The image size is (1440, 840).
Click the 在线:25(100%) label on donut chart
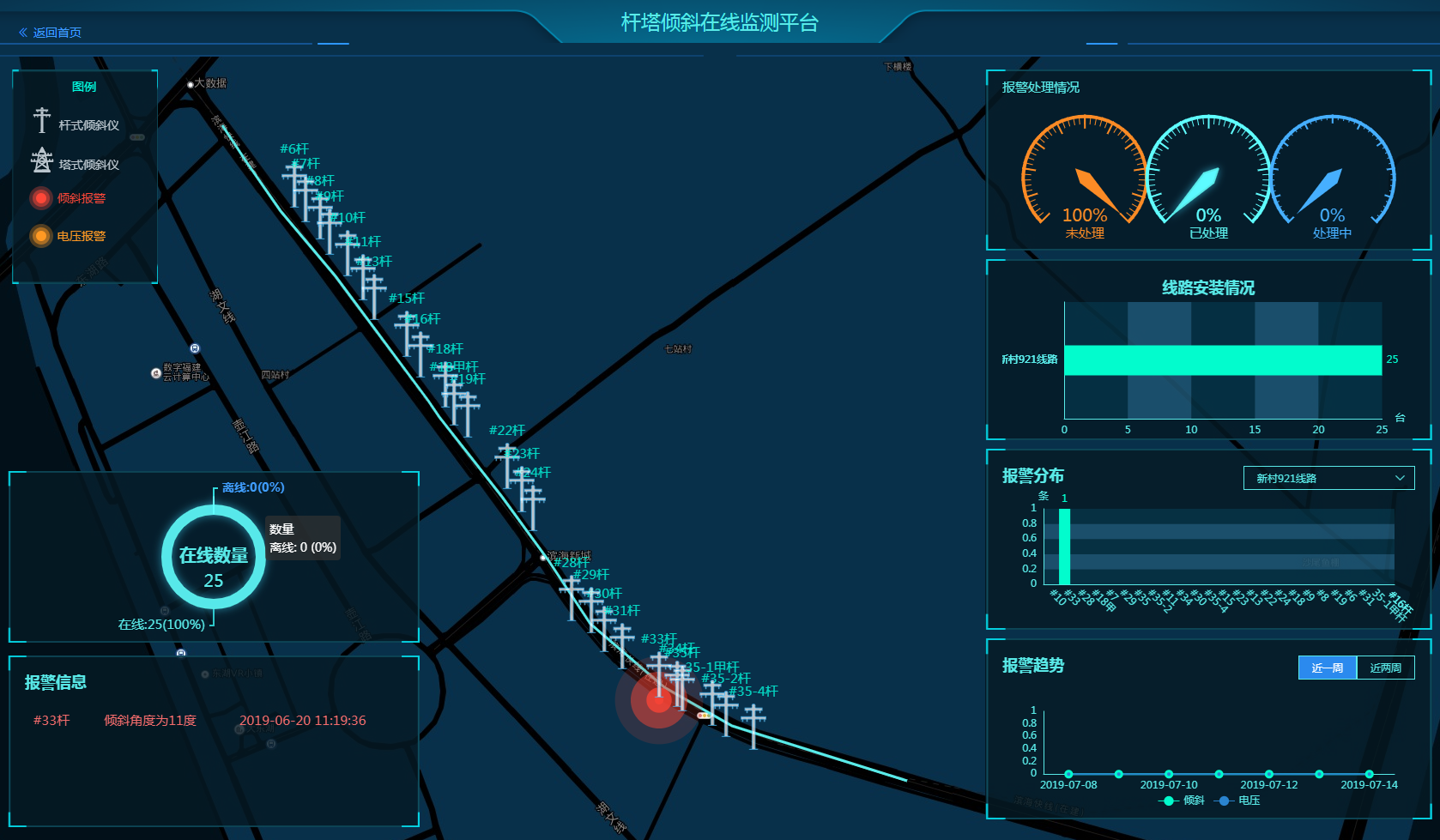coord(161,625)
